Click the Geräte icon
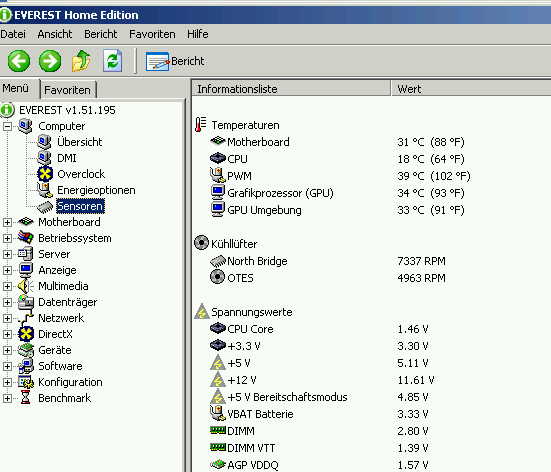The height and width of the screenshot is (472, 551). tap(26, 350)
